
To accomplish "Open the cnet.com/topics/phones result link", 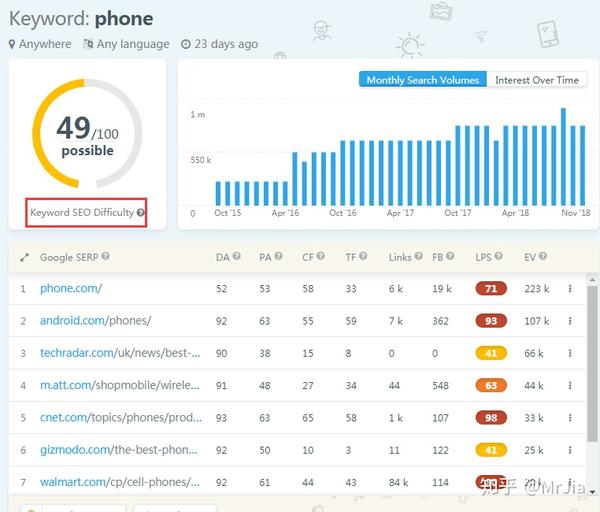I will [121, 417].
